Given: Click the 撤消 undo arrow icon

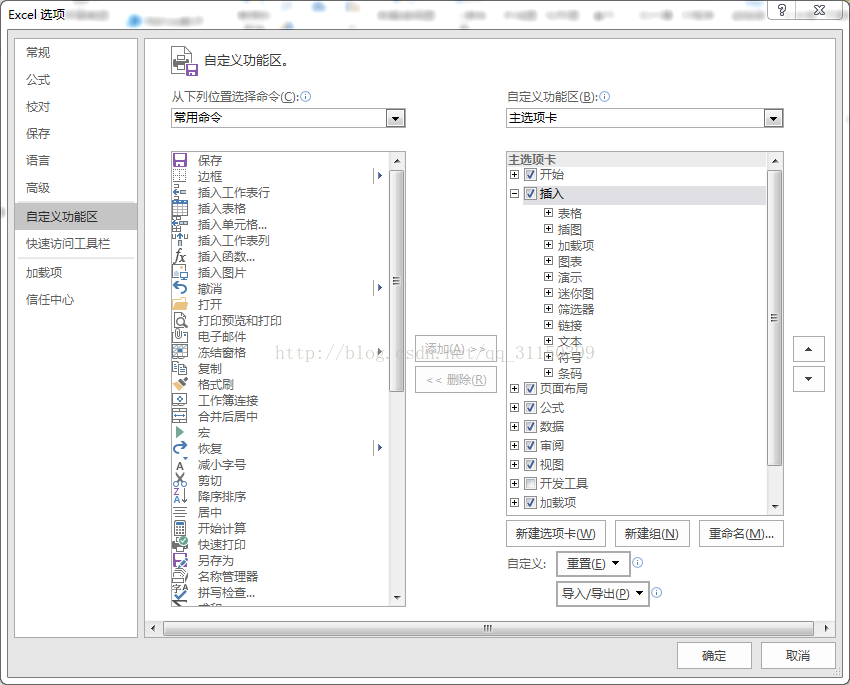Looking at the screenshot, I should tap(180, 288).
